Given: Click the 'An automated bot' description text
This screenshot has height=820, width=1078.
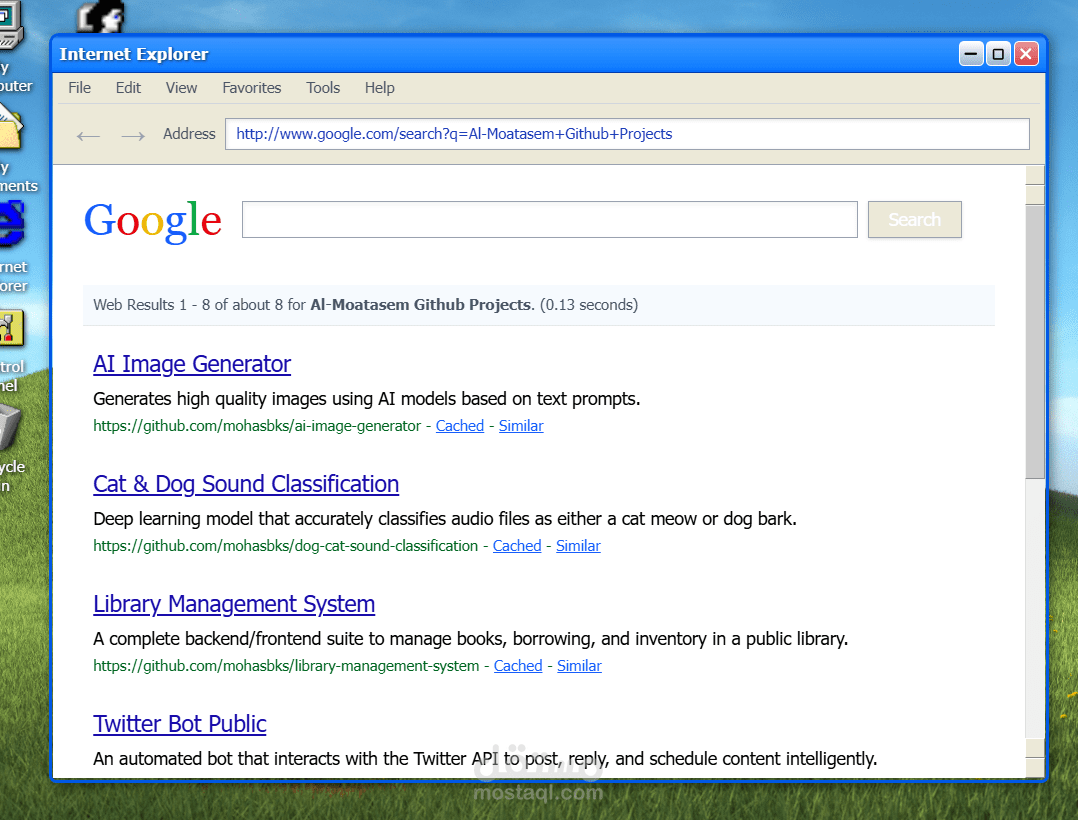Looking at the screenshot, I should (485, 759).
